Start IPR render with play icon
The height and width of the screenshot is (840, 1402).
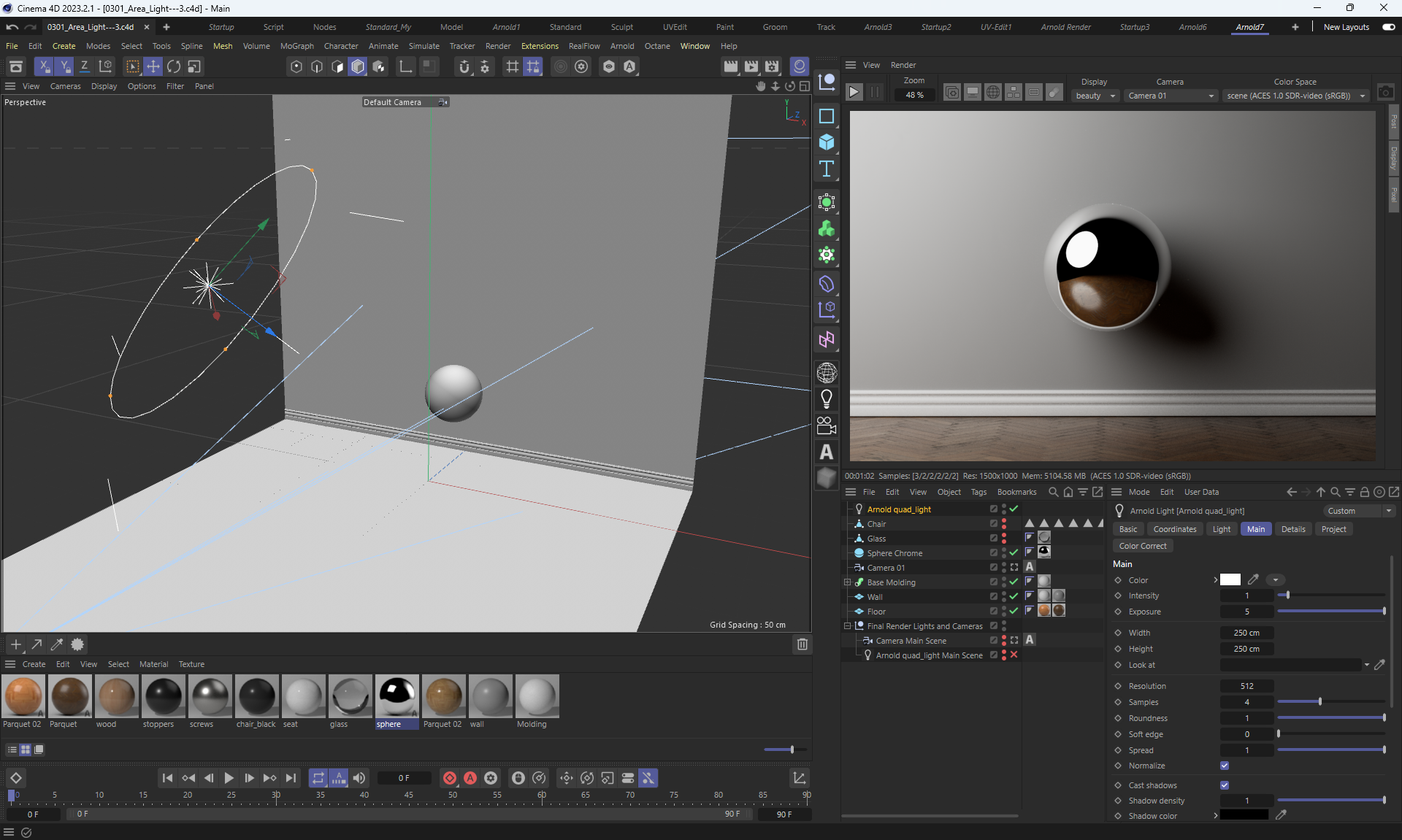[854, 93]
